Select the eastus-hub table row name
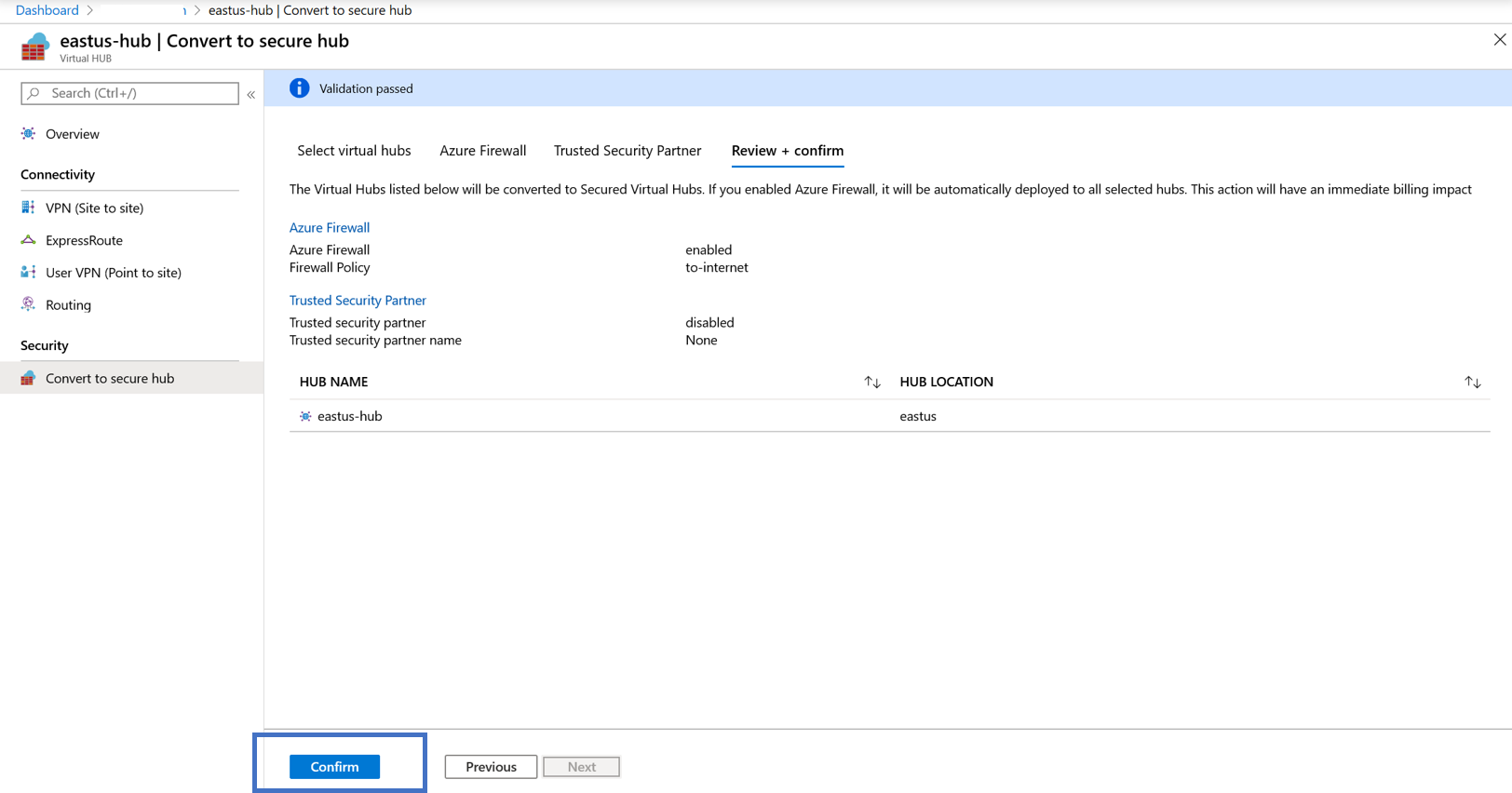The image size is (1512, 793). (x=350, y=416)
